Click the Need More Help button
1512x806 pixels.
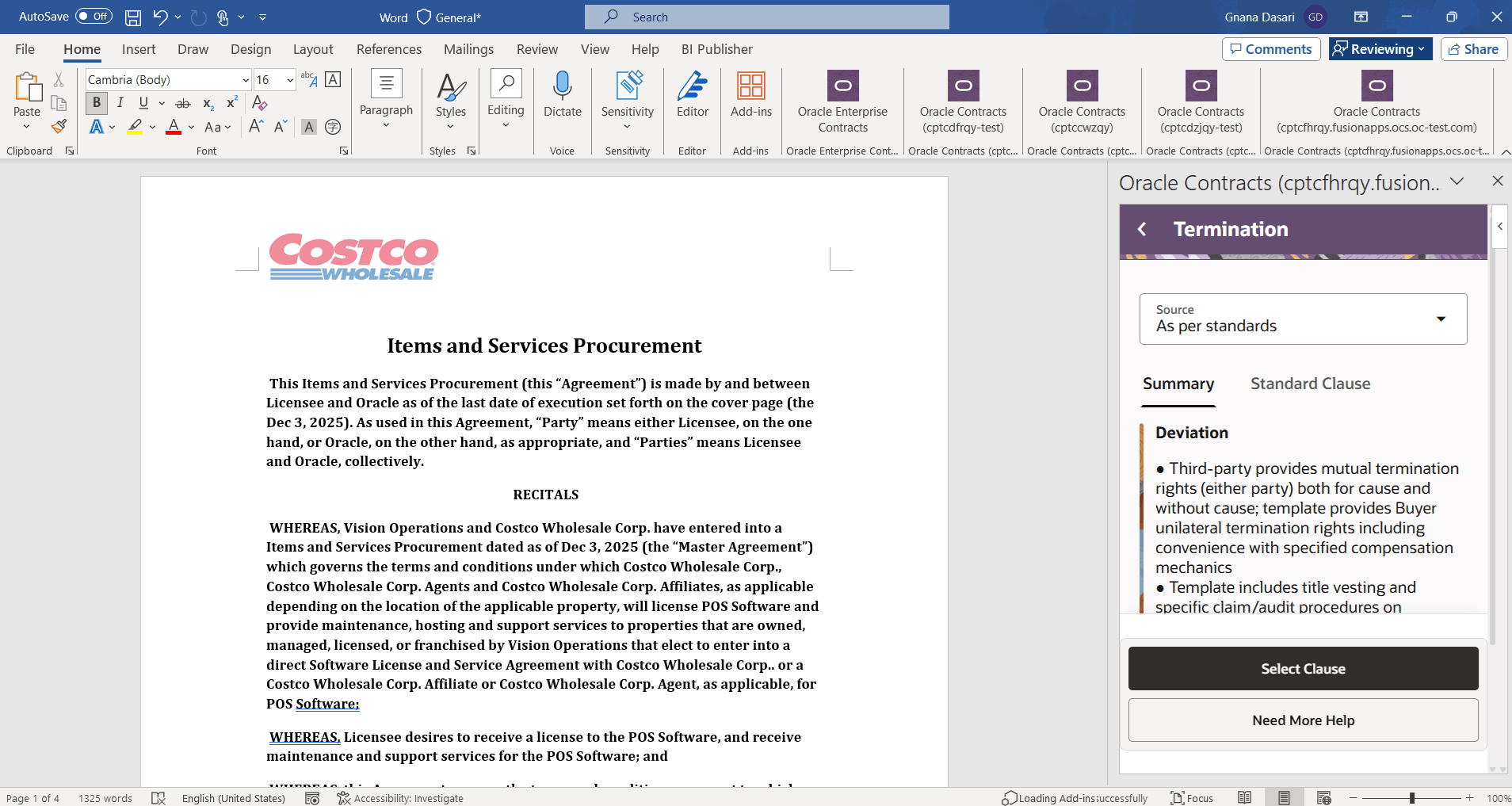[x=1304, y=720]
